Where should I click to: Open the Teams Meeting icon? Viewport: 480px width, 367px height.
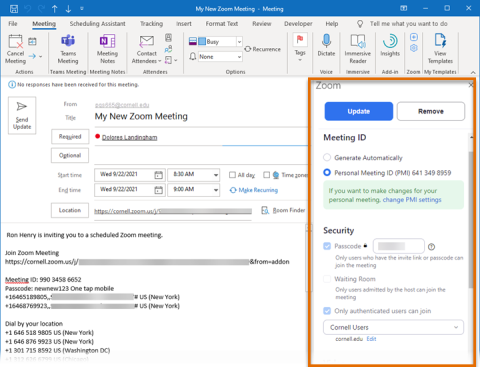tap(68, 41)
